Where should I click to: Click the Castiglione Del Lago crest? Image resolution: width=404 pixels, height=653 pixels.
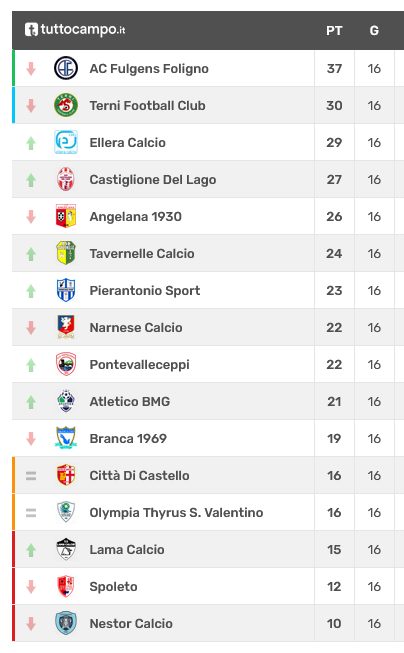pos(66,179)
